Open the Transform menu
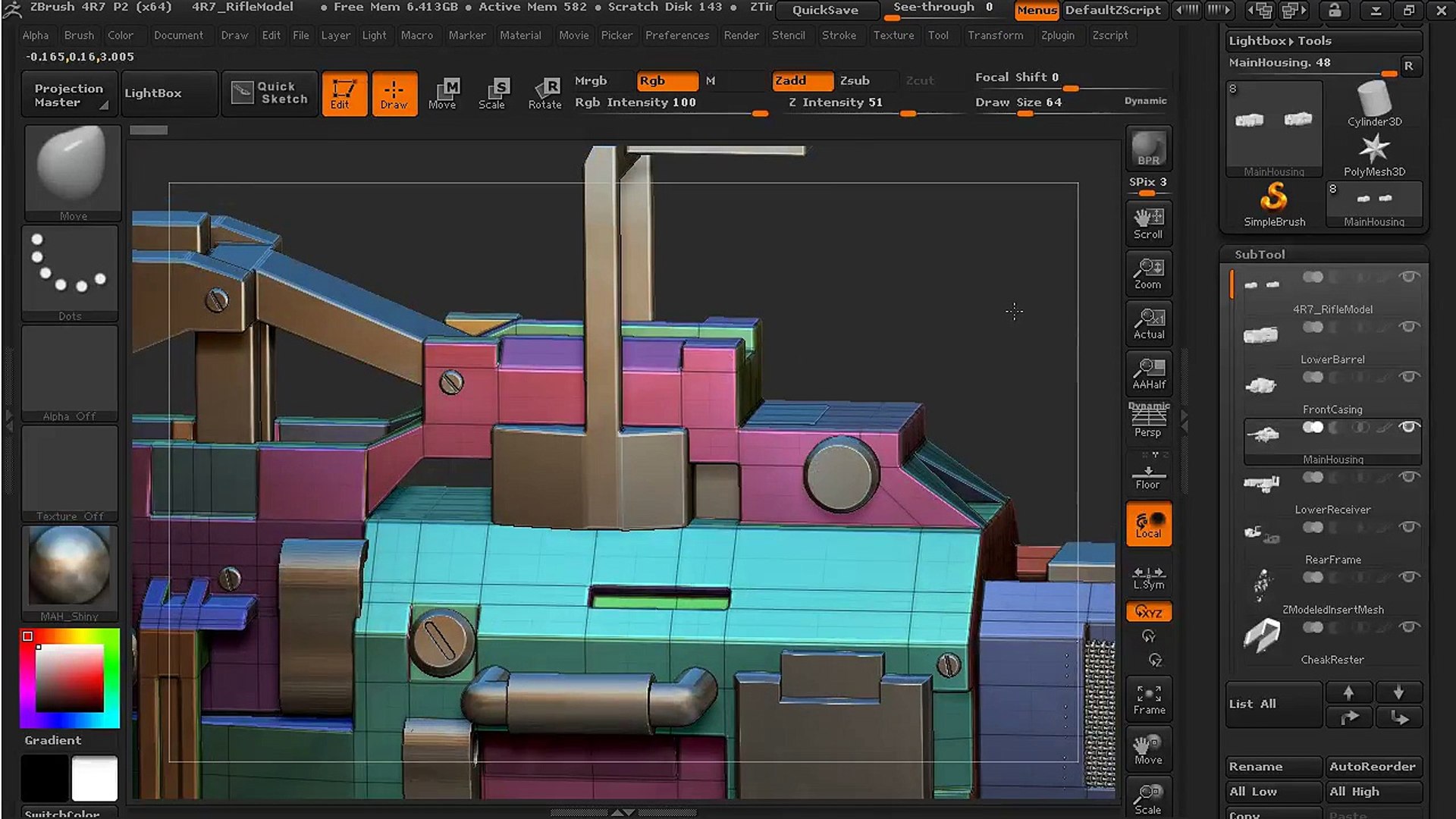The width and height of the screenshot is (1456, 819). [x=995, y=35]
